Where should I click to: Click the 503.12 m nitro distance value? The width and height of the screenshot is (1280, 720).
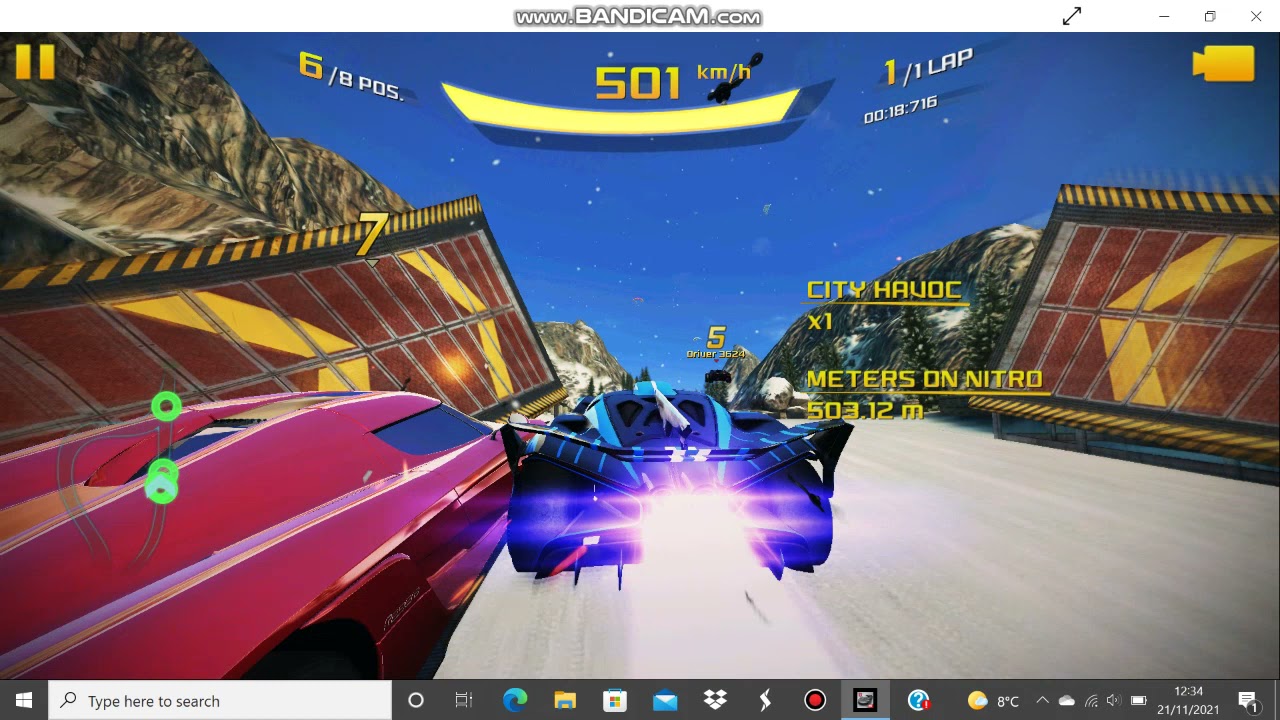(x=865, y=411)
